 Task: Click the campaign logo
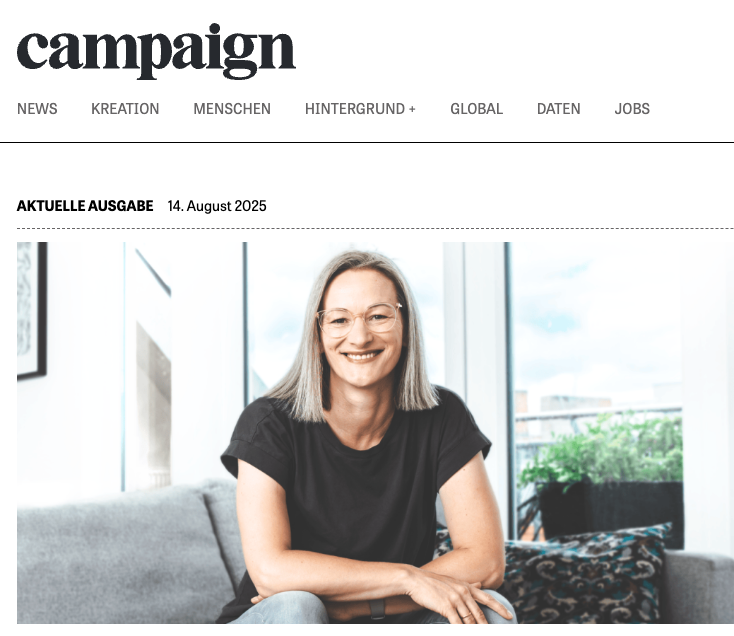point(156,51)
